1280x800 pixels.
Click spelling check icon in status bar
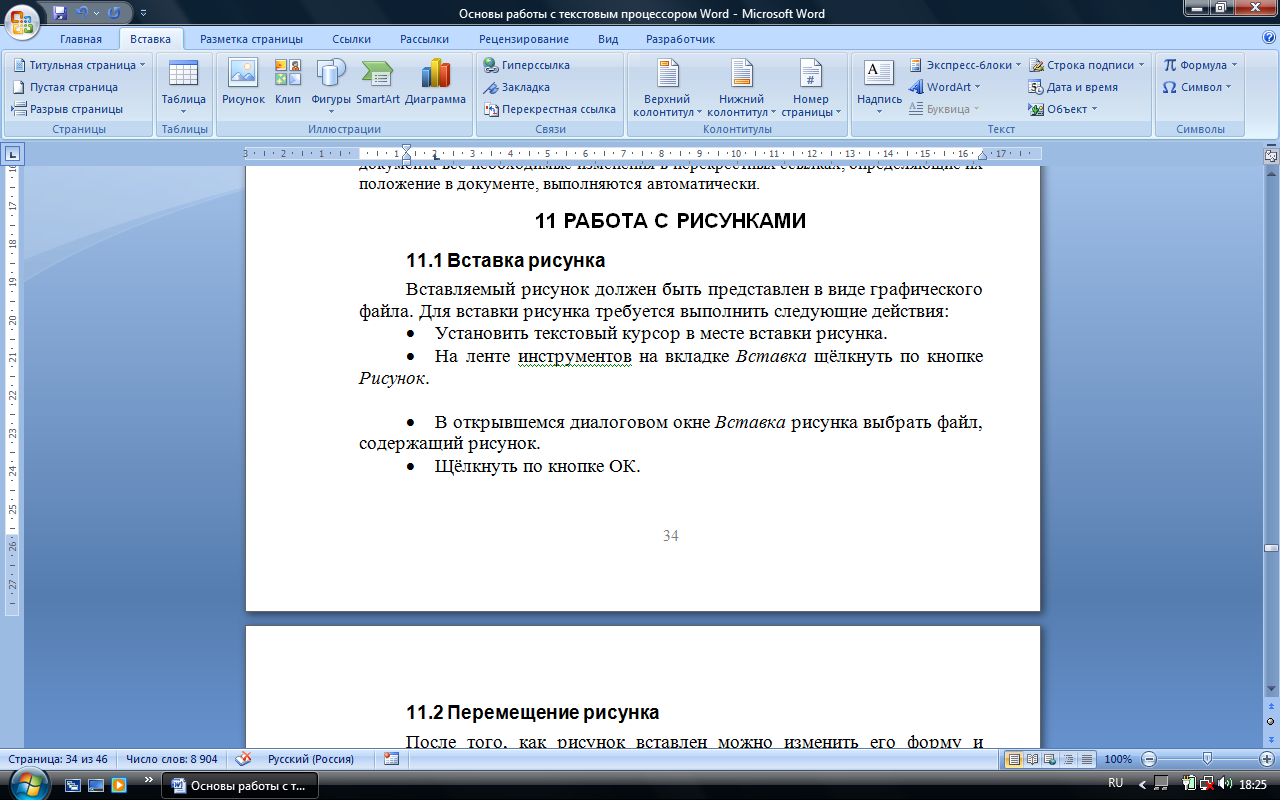(243, 759)
